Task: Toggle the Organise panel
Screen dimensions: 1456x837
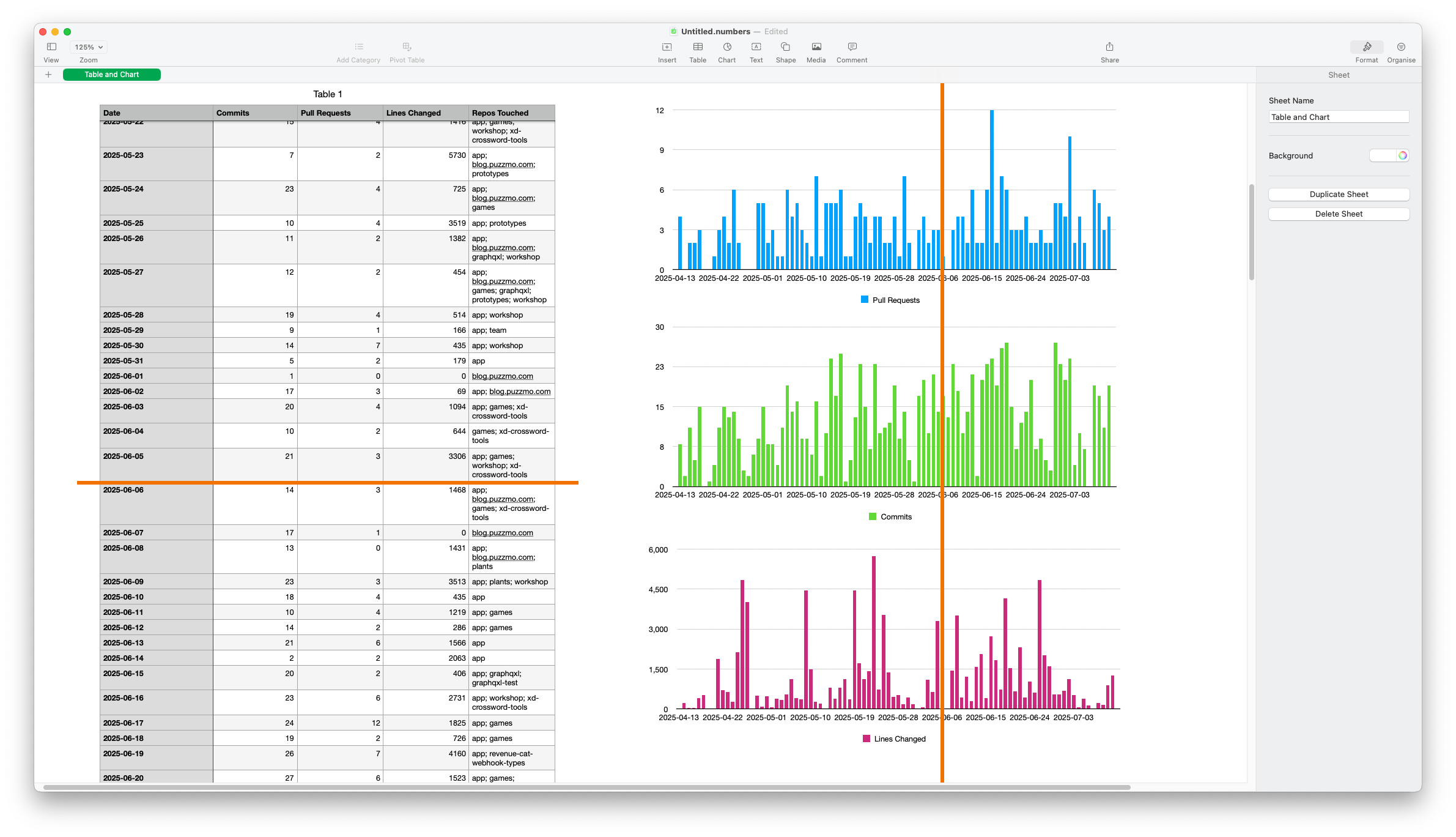Action: click(1401, 47)
